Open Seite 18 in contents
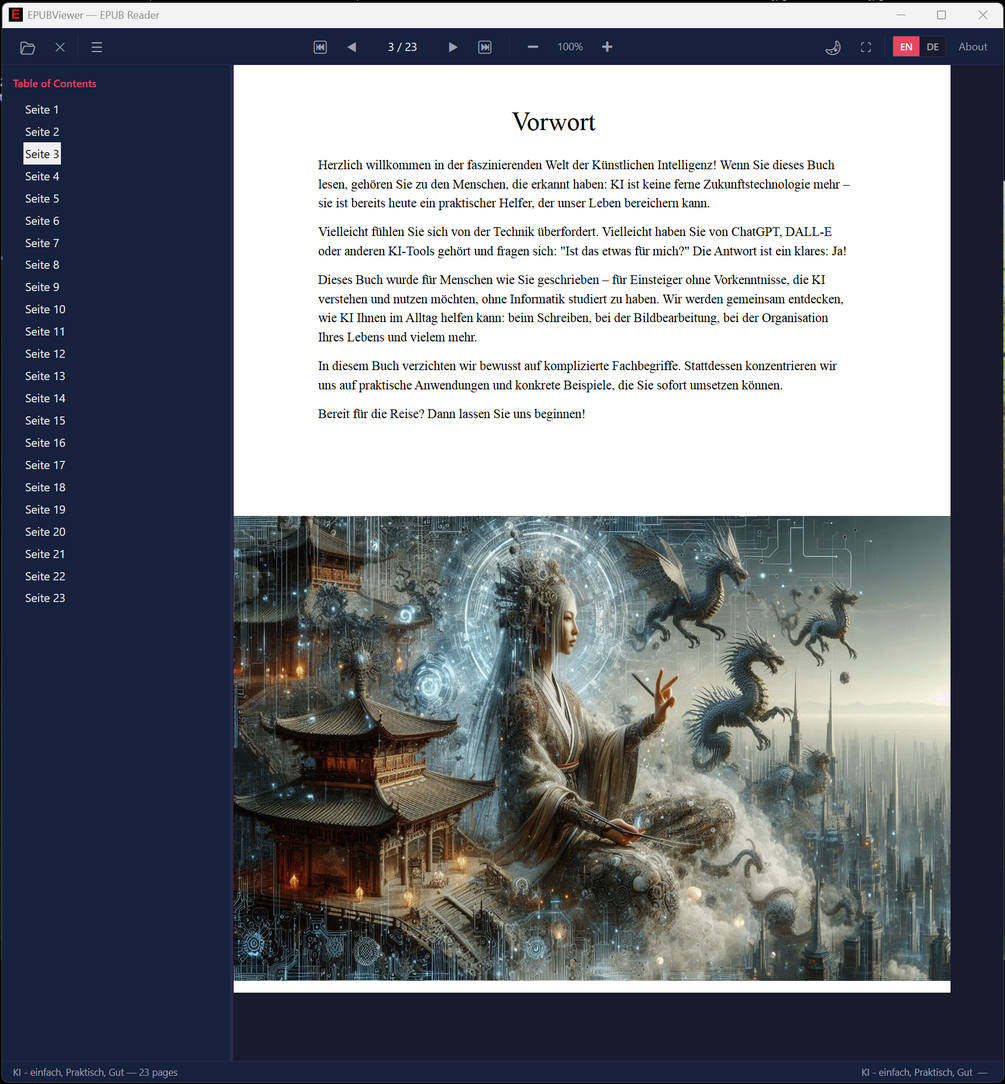 pyautogui.click(x=45, y=487)
